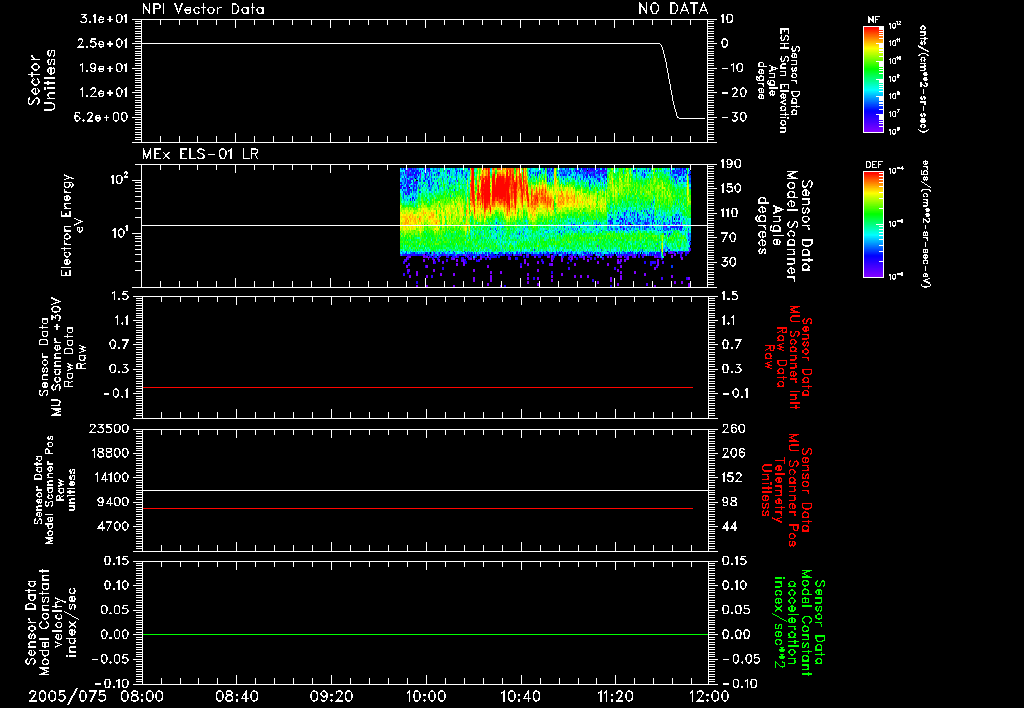Click the green zero line in the velocity panel

pos(424,635)
